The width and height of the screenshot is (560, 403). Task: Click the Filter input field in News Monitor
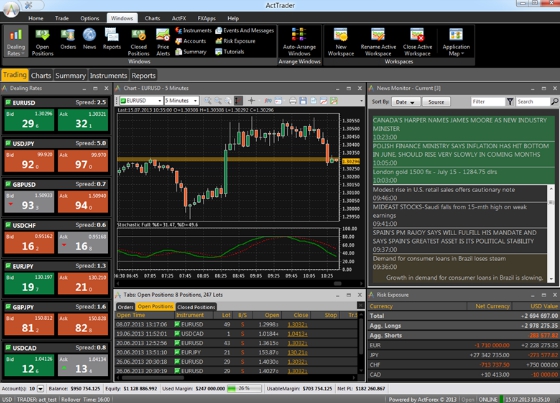click(488, 102)
